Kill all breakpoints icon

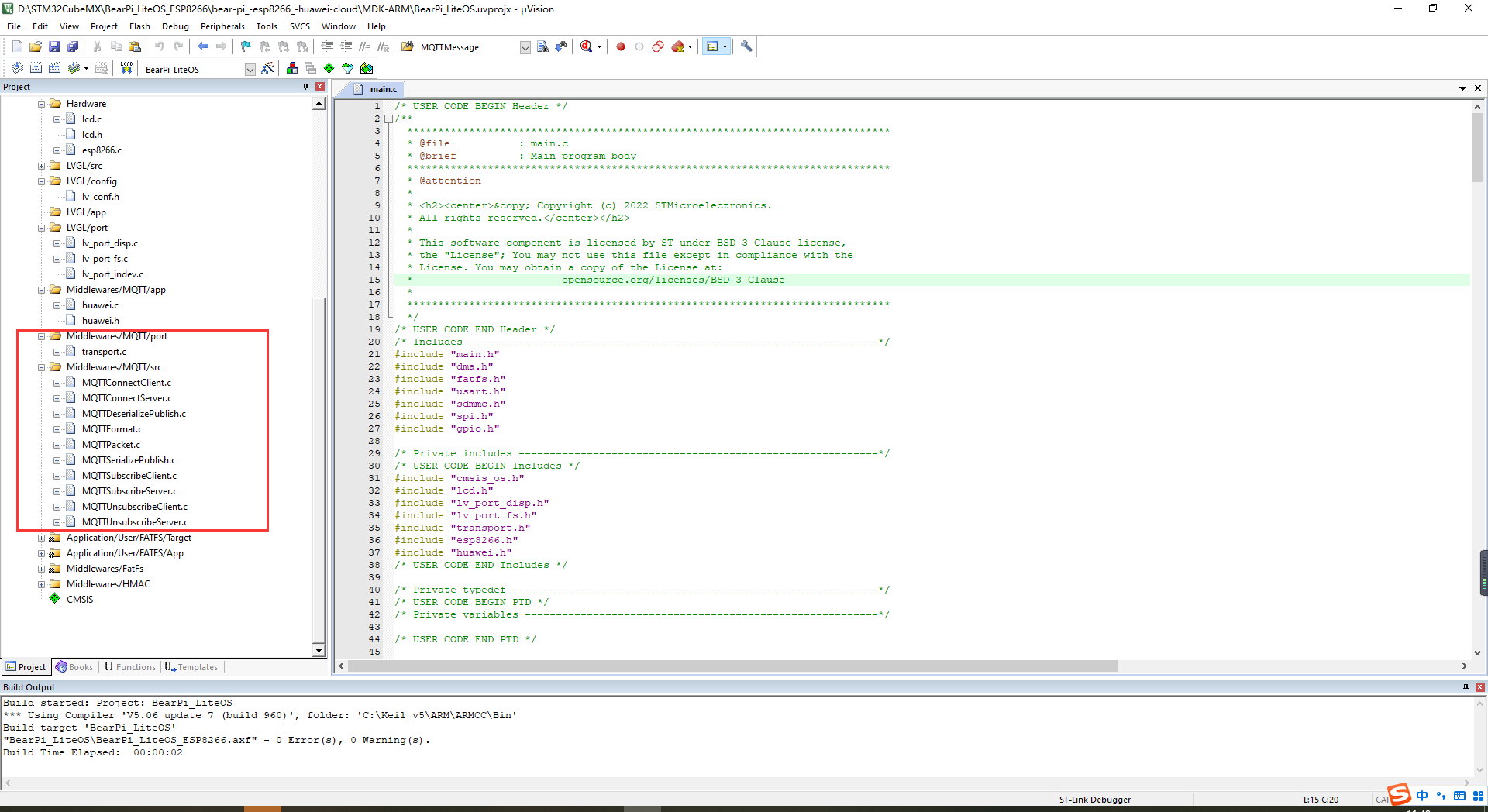677,46
